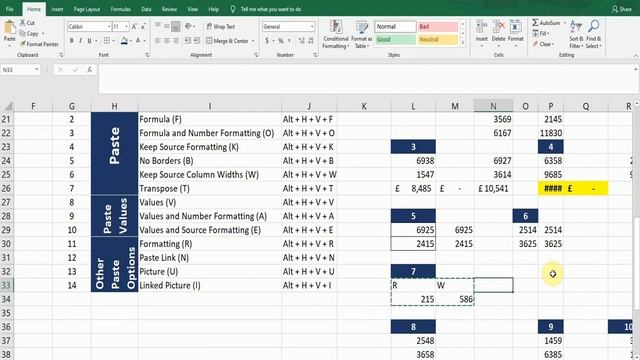This screenshot has width=640, height=360.
Task: Click the Copy button in Clipboard group
Action: tap(30, 33)
